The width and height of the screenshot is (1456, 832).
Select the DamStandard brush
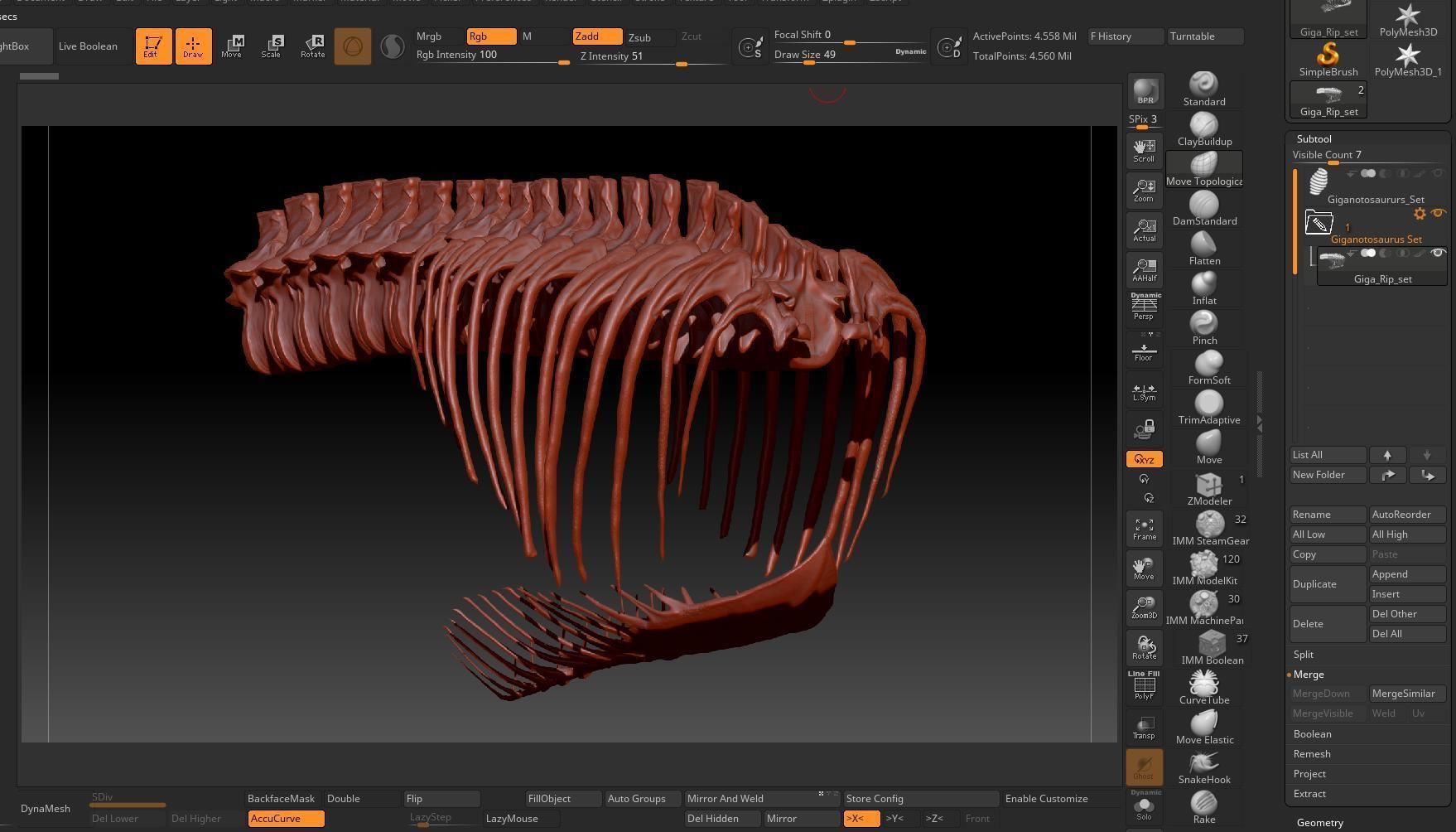tap(1203, 208)
